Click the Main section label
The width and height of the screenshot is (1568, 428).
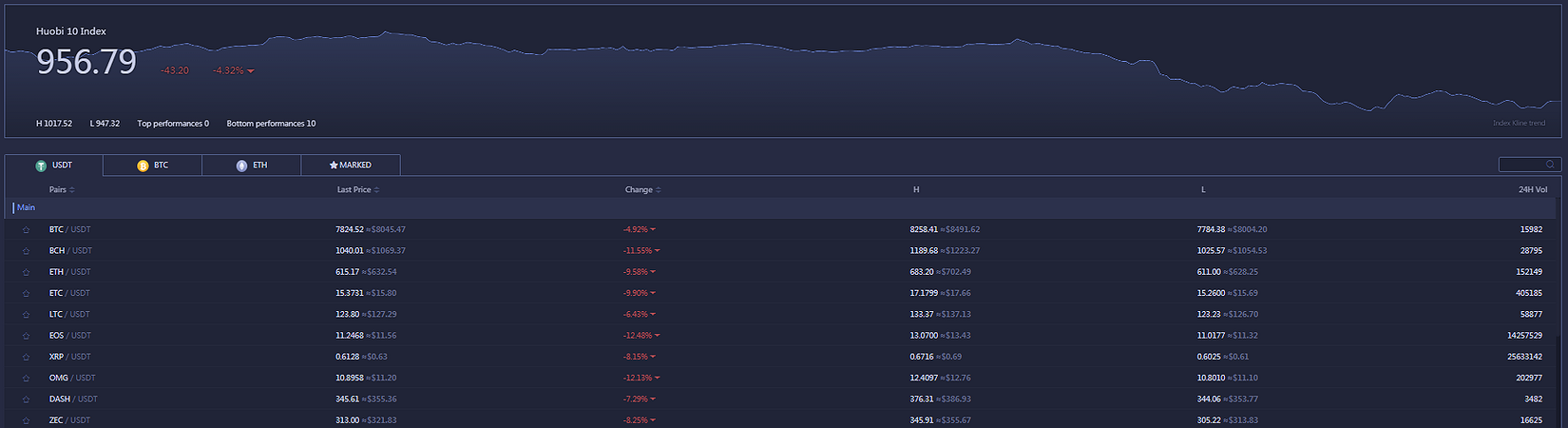click(26, 207)
